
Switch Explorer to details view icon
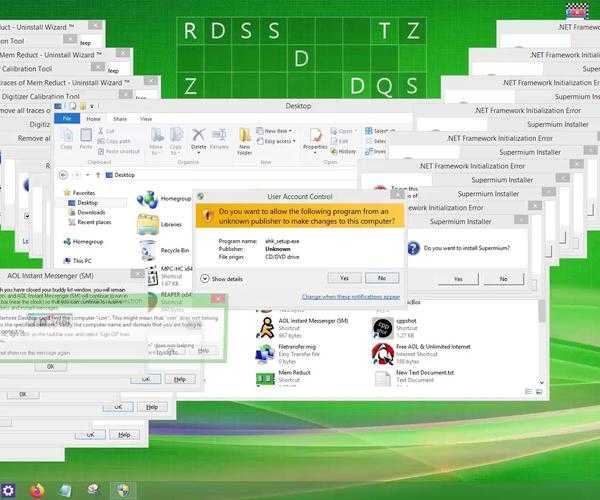[529, 391]
